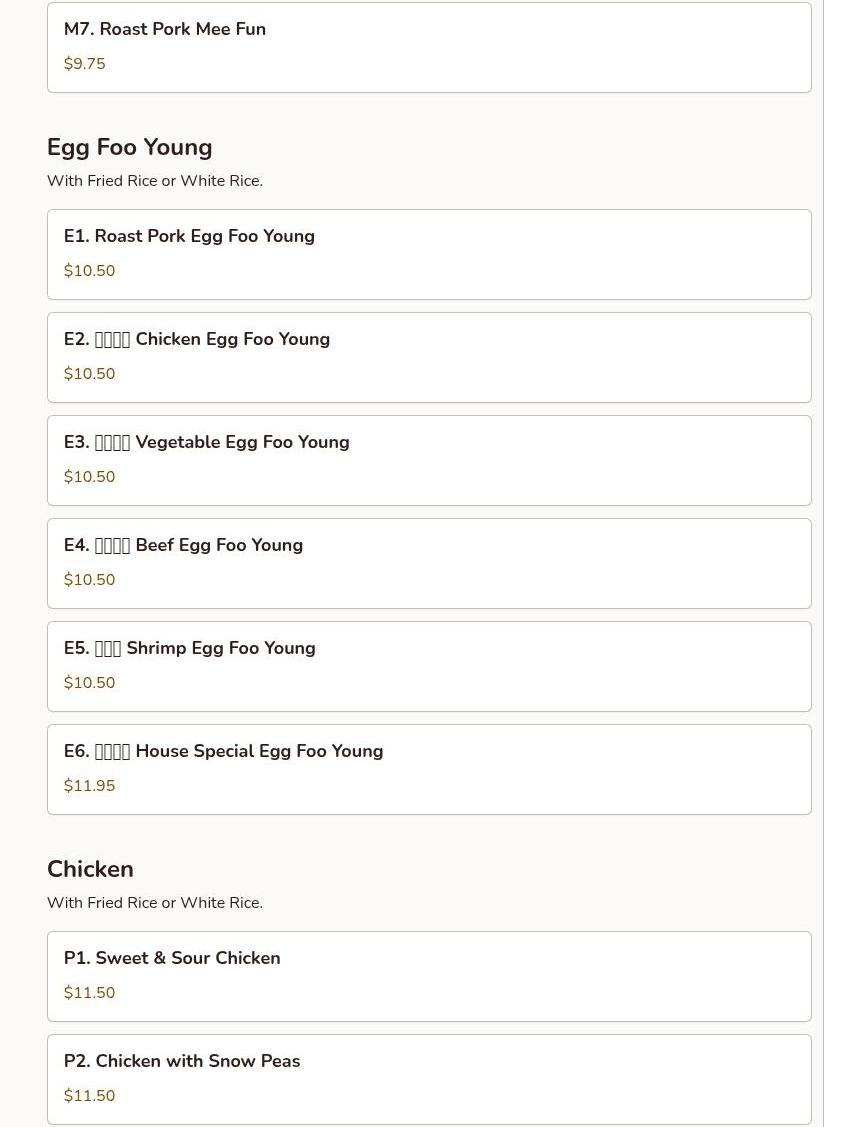Open P1. Sweet & Sour Chicken item
The width and height of the screenshot is (844, 1127).
[x=428, y=976]
